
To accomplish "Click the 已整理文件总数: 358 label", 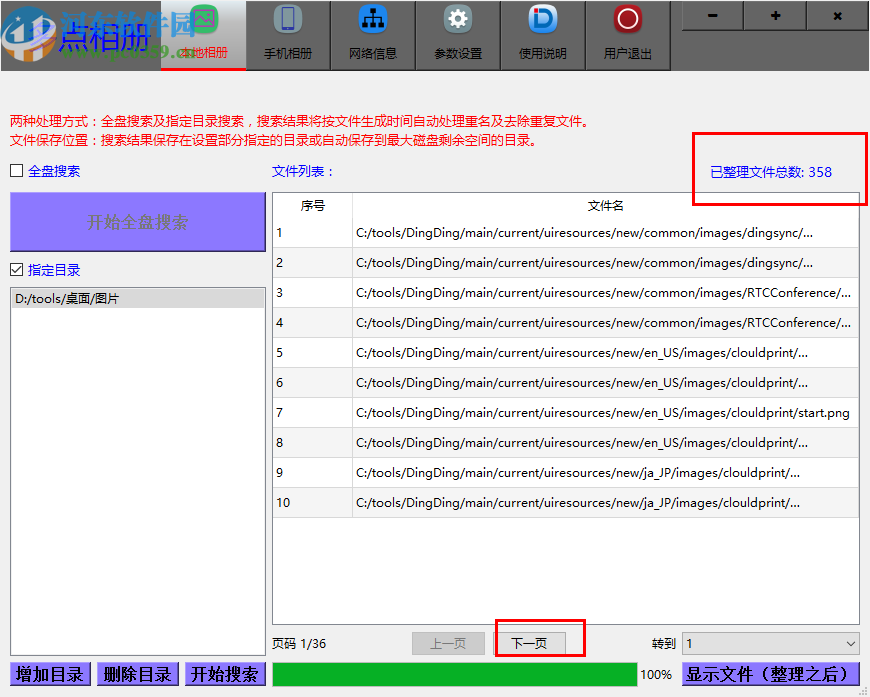I will point(771,172).
